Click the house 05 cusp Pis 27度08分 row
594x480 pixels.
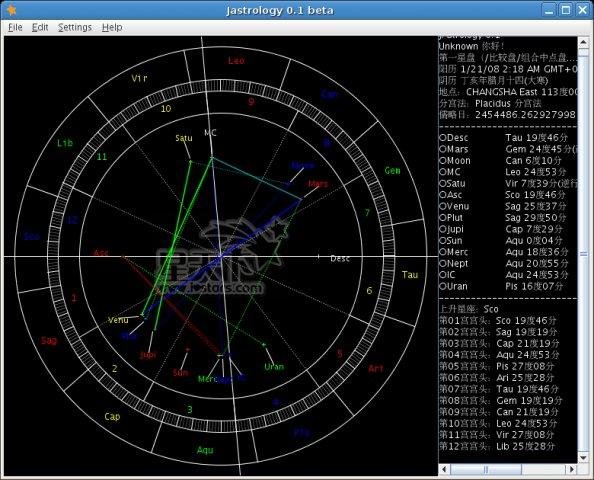click(497, 366)
